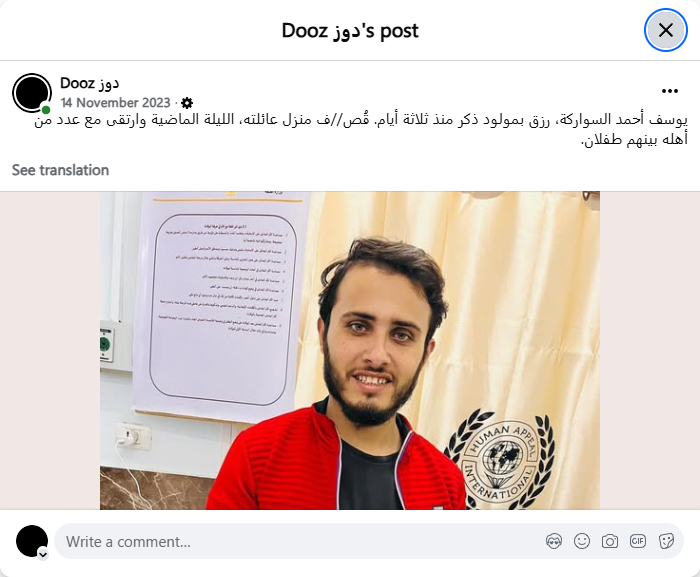
Task: Open the emoji picker in comment box
Action: point(582,541)
